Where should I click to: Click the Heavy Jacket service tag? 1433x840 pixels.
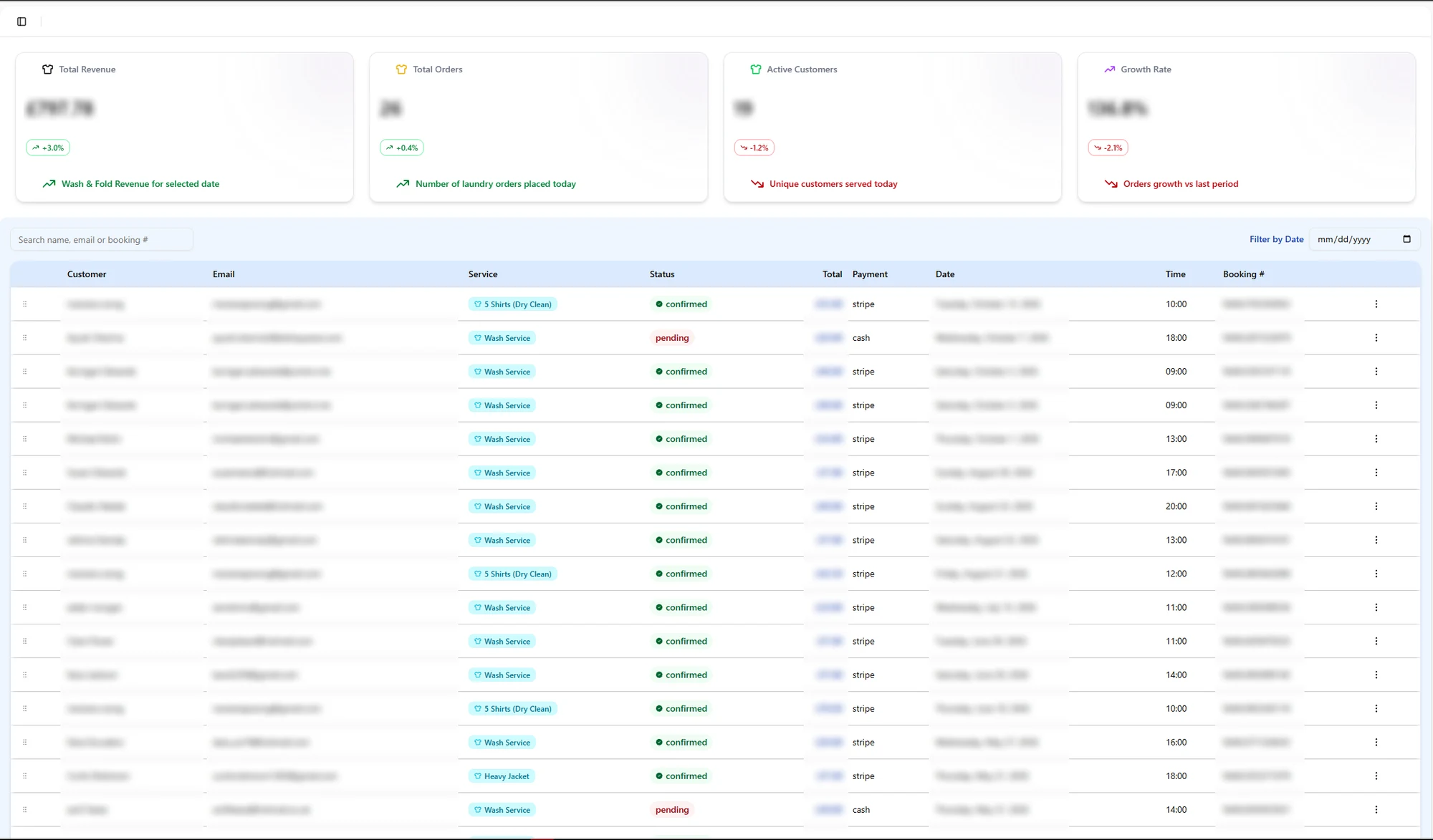click(x=502, y=776)
